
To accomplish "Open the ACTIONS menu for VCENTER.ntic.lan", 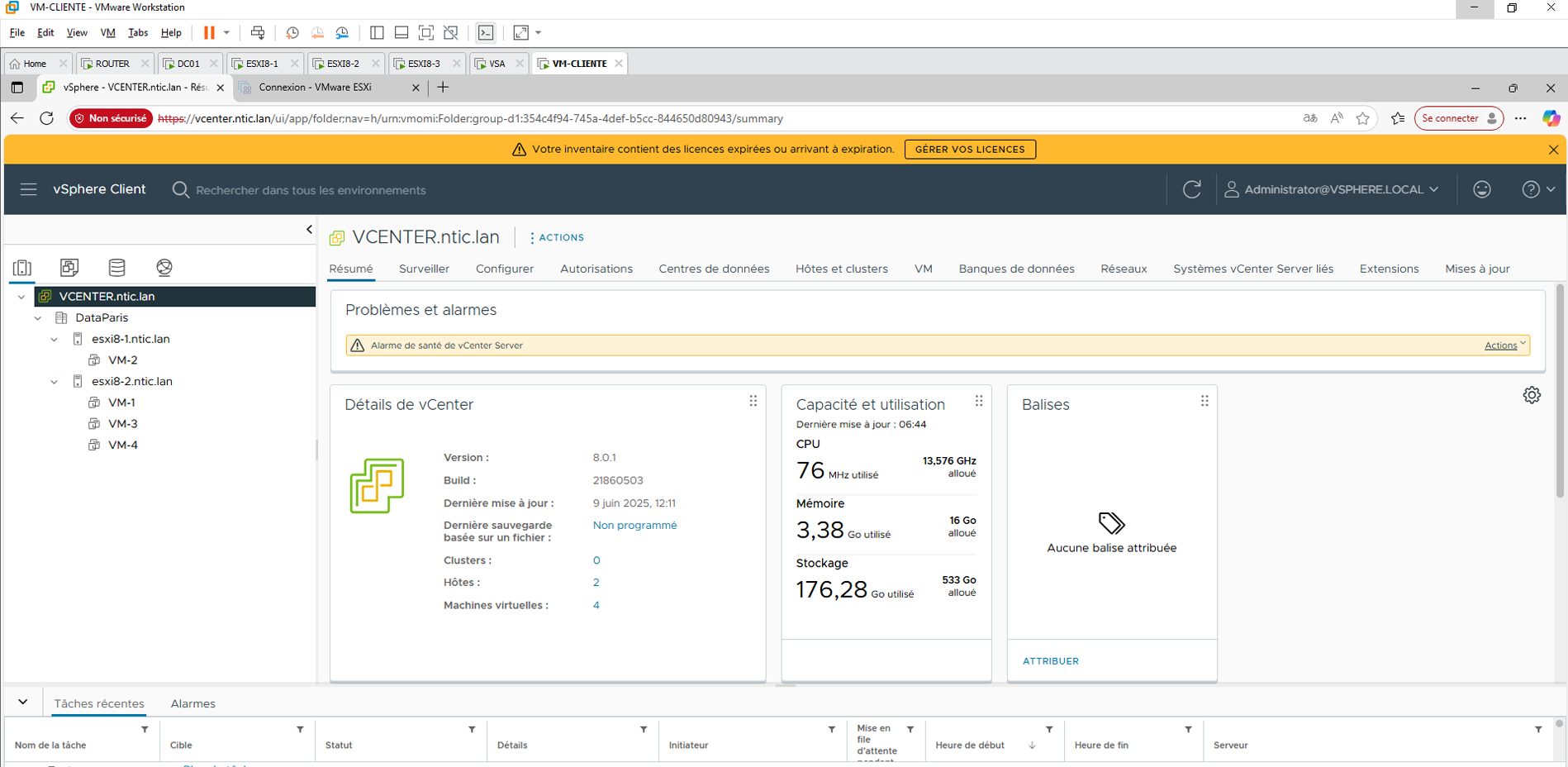I will (557, 237).
